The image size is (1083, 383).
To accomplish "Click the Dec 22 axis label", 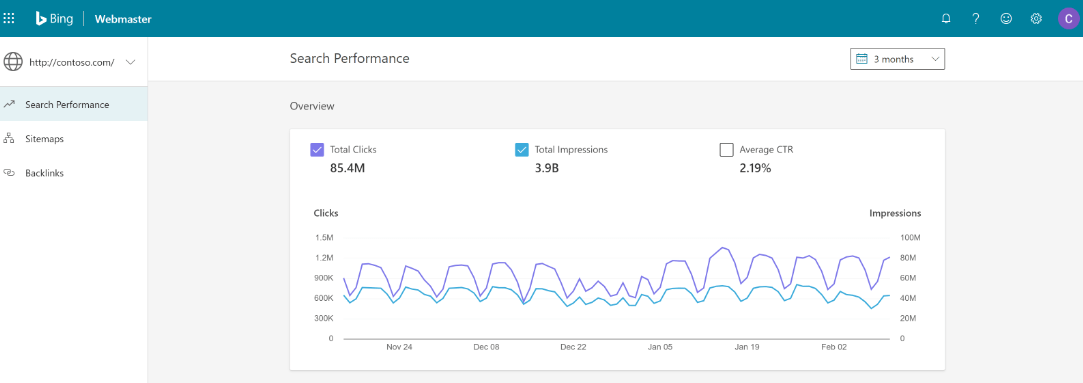I will click(x=573, y=347).
